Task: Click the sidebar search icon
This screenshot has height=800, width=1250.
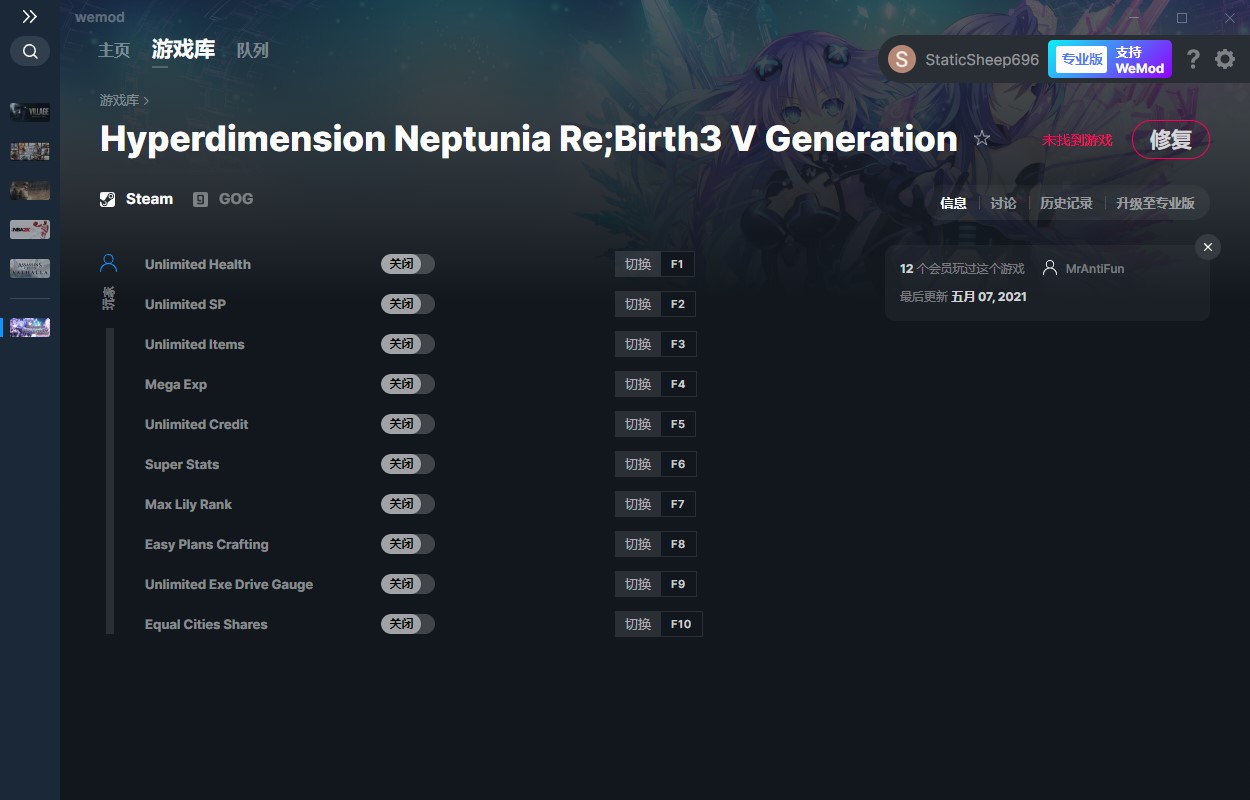Action: click(30, 51)
